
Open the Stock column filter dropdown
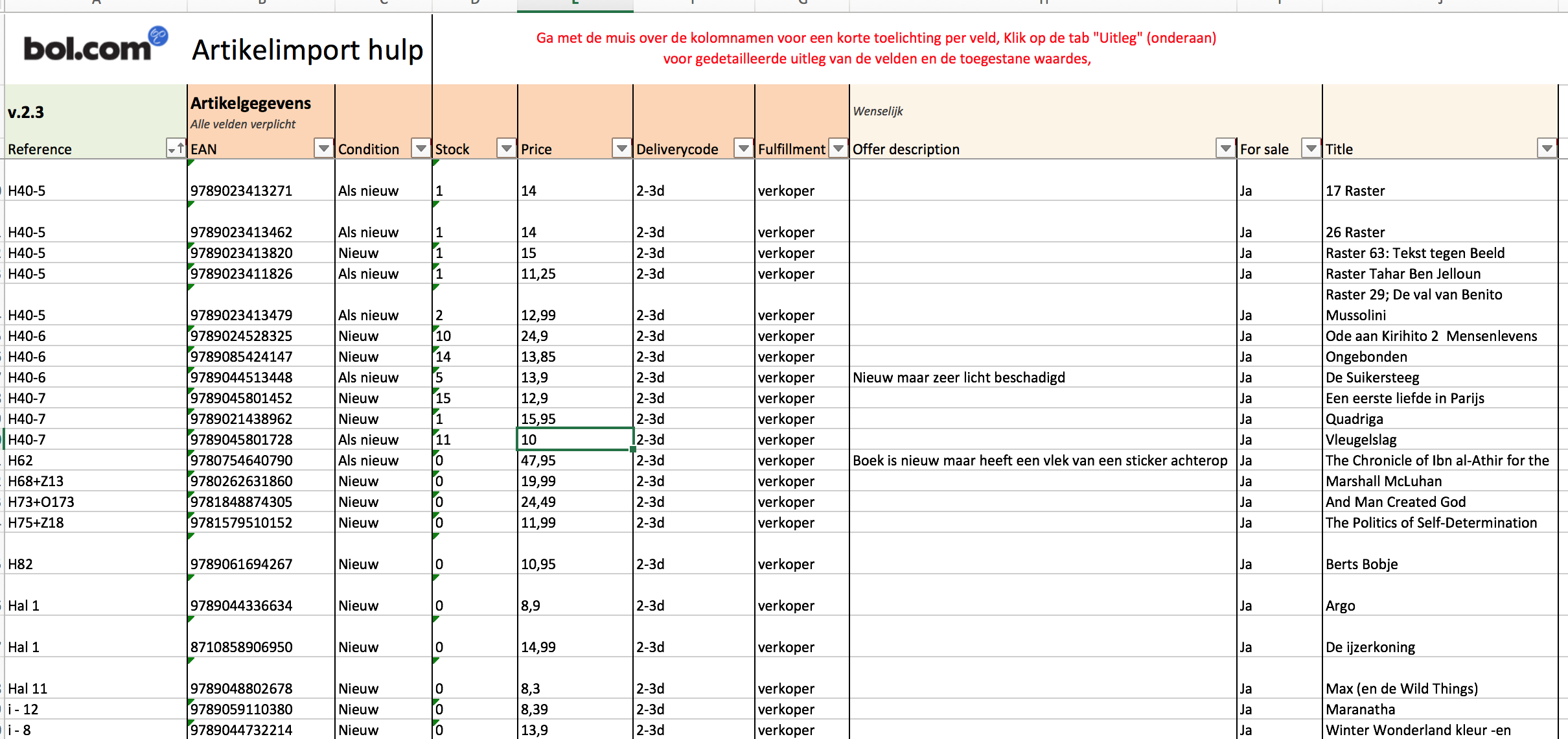click(x=506, y=148)
